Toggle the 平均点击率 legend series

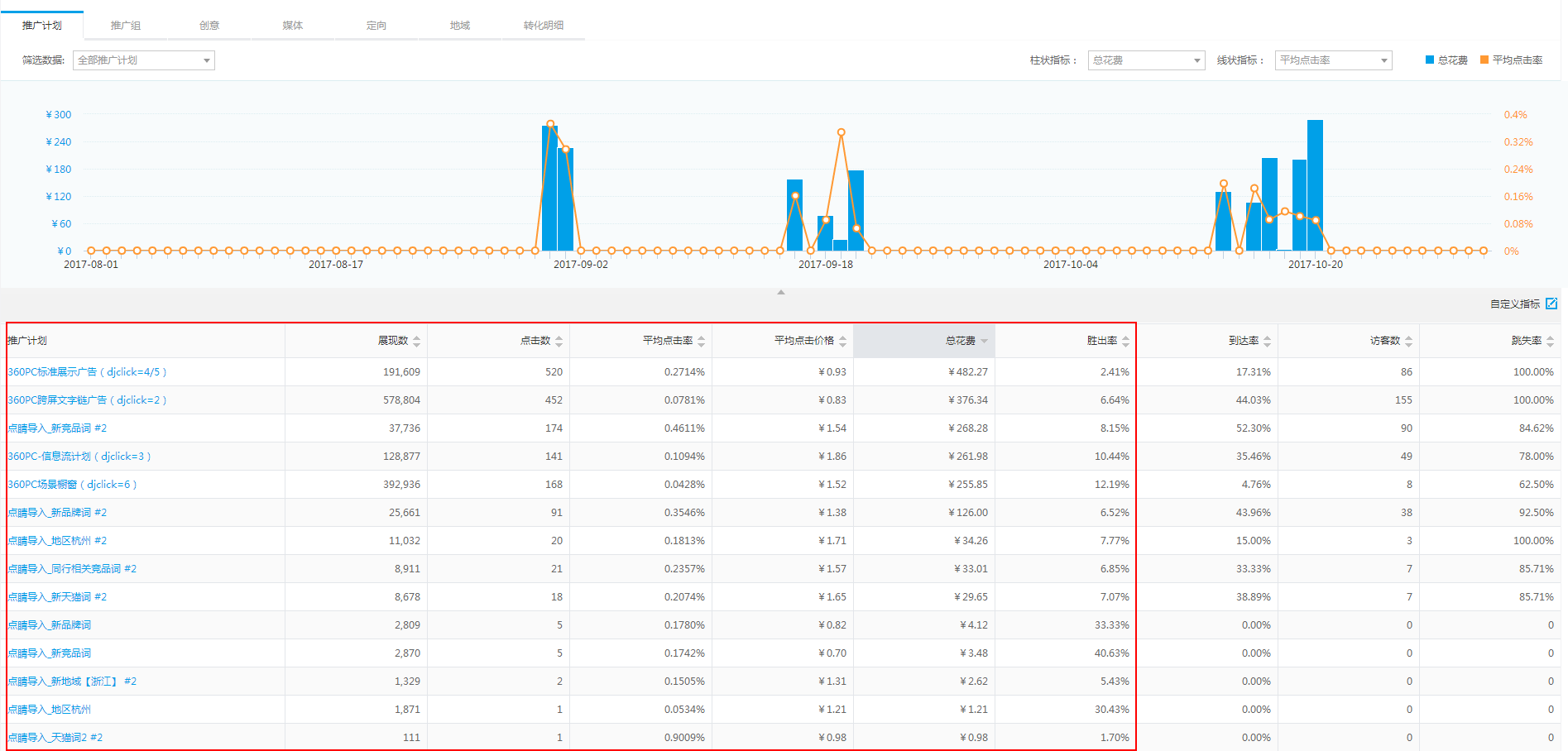(x=1511, y=60)
